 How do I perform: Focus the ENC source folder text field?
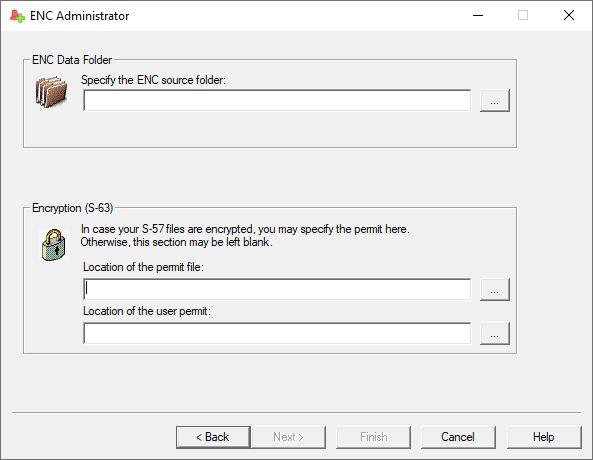pos(277,101)
